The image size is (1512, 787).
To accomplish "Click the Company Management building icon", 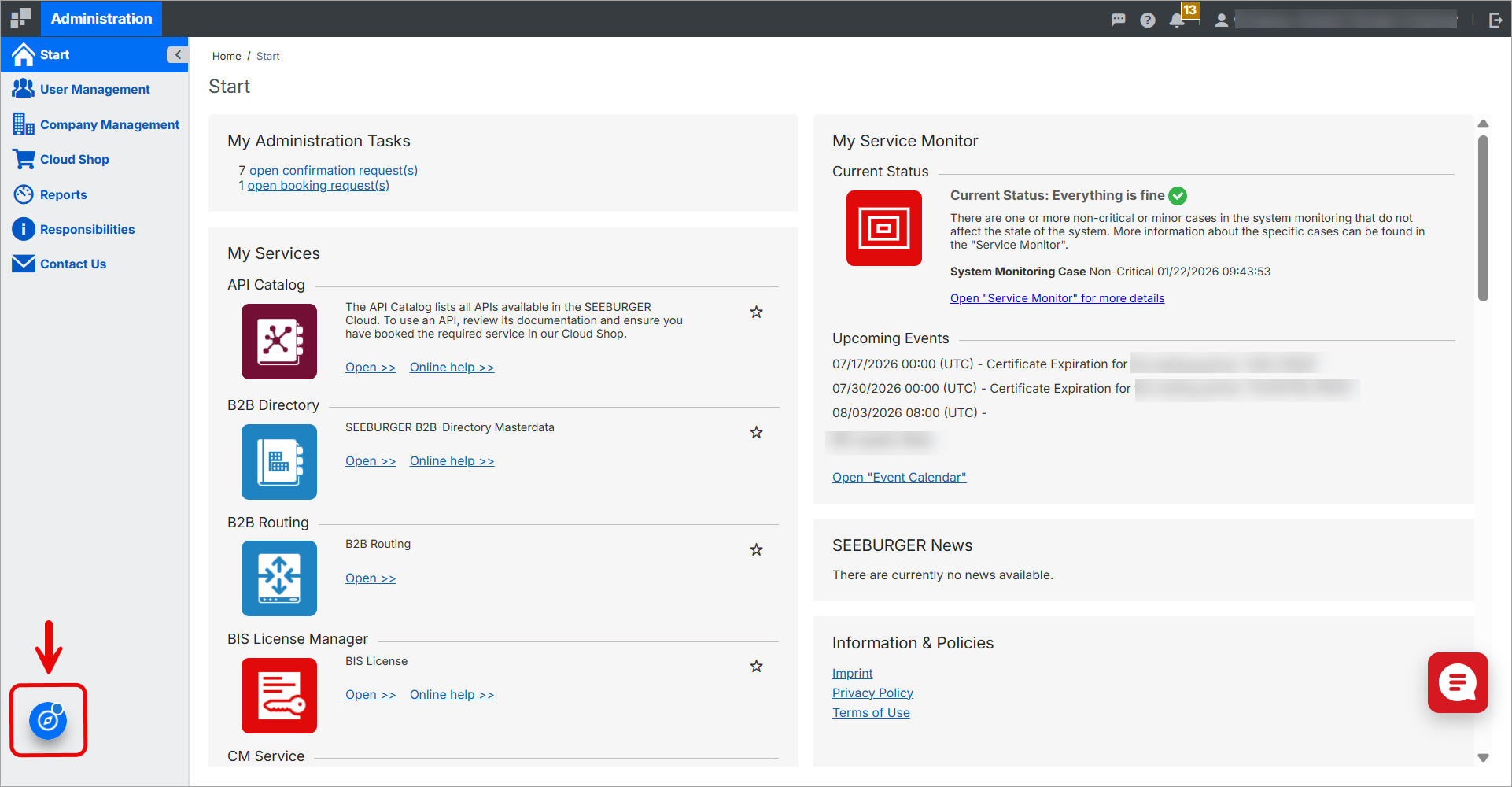I will [x=24, y=124].
